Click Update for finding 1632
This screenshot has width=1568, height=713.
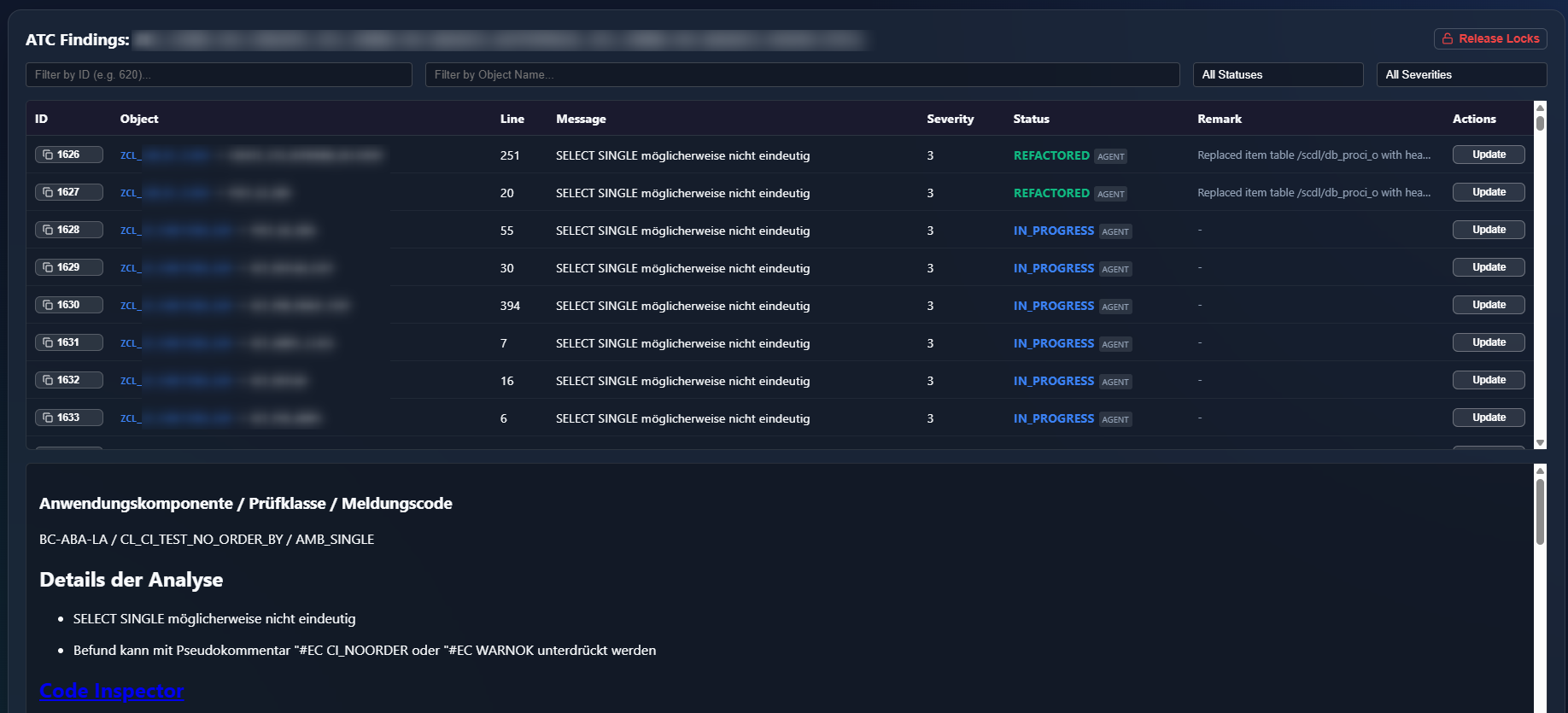tap(1489, 380)
